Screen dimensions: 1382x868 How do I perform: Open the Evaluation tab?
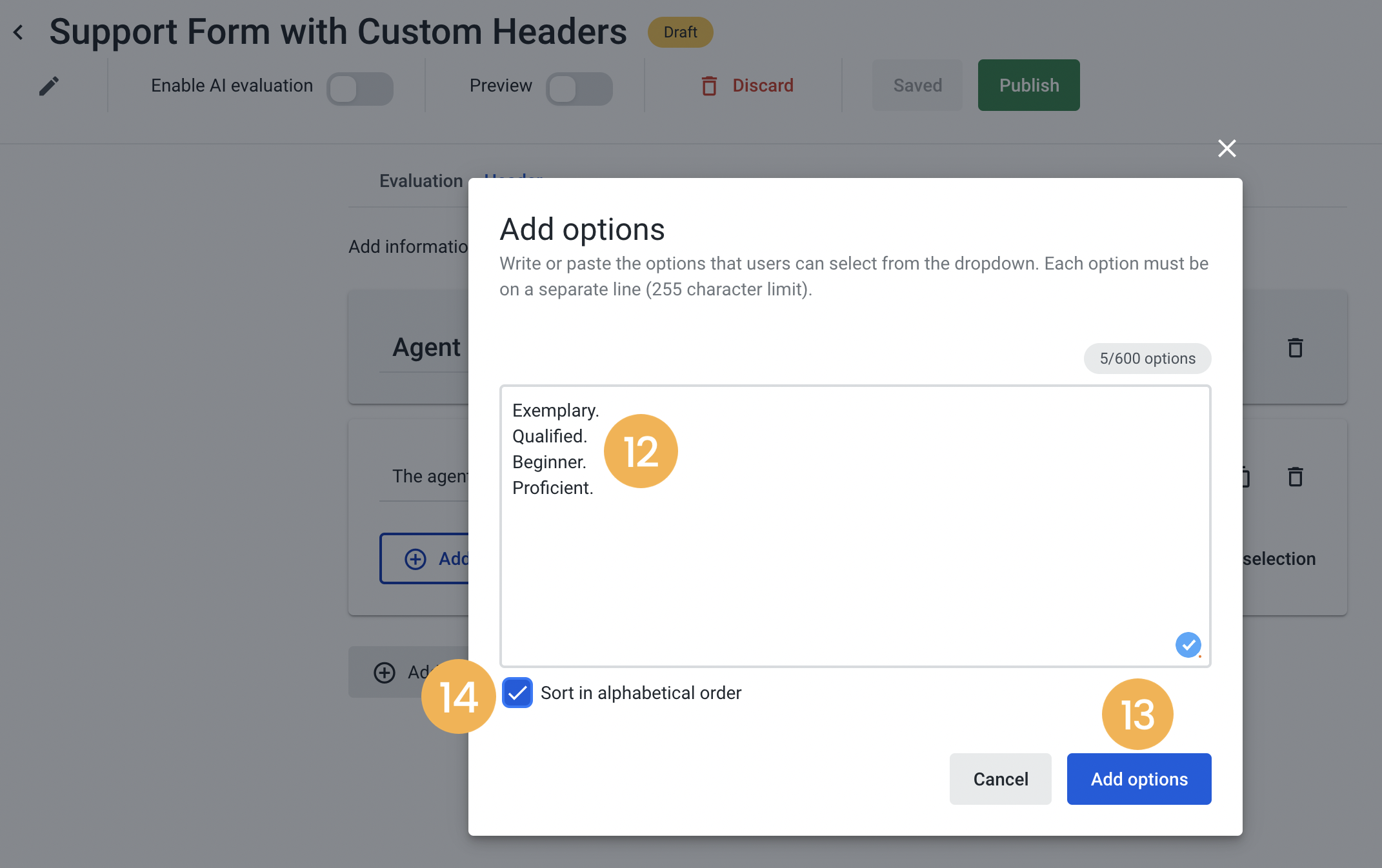421,181
